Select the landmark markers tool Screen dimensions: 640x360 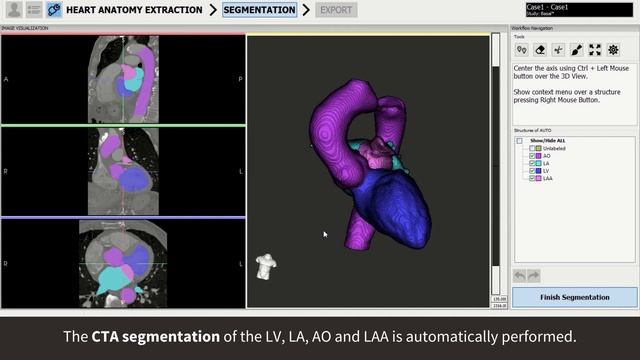coord(522,50)
